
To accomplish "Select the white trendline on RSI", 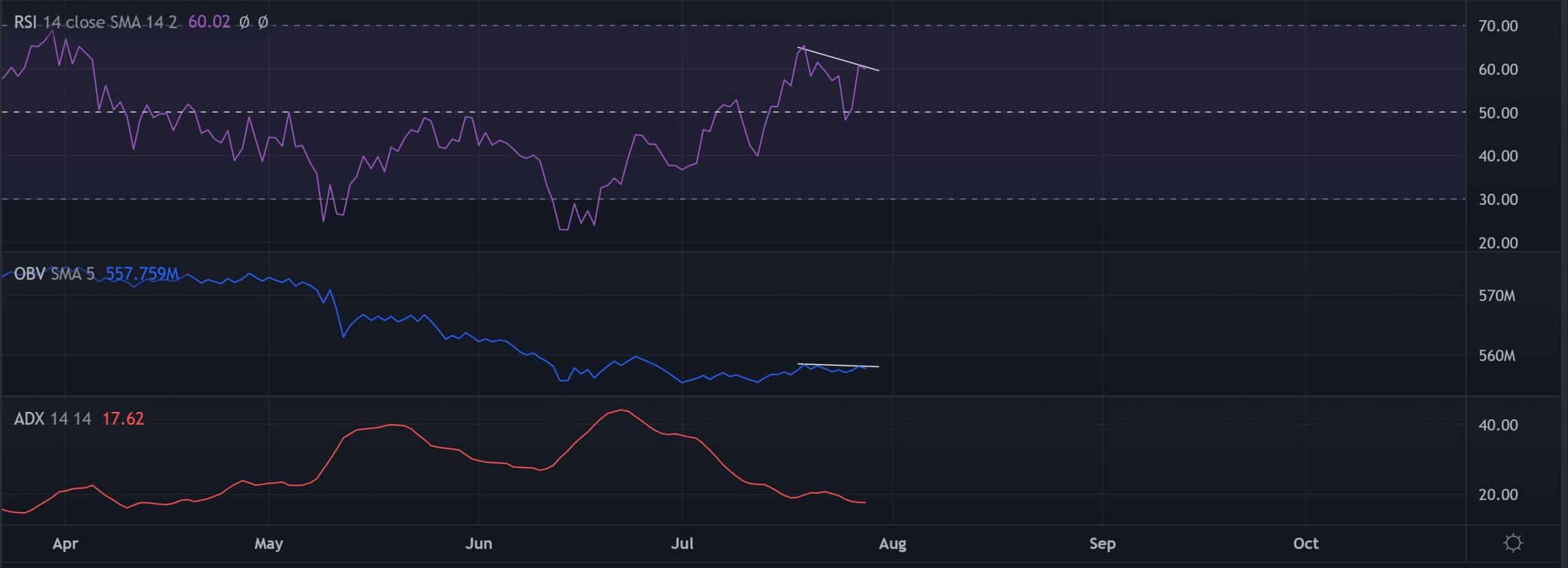I will [839, 59].
